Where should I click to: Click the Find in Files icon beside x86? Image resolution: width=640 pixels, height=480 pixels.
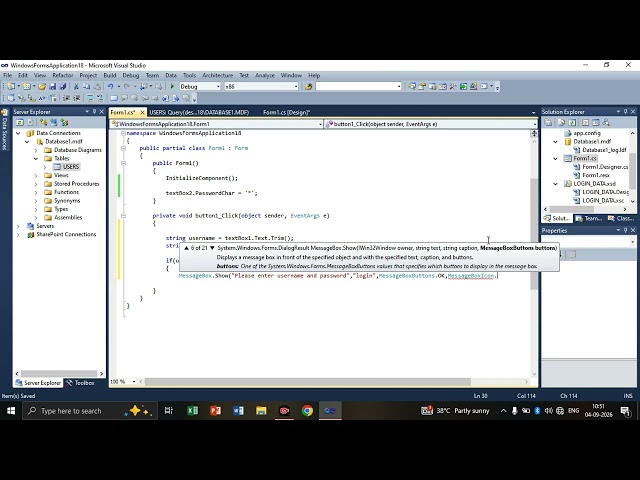tap(309, 87)
